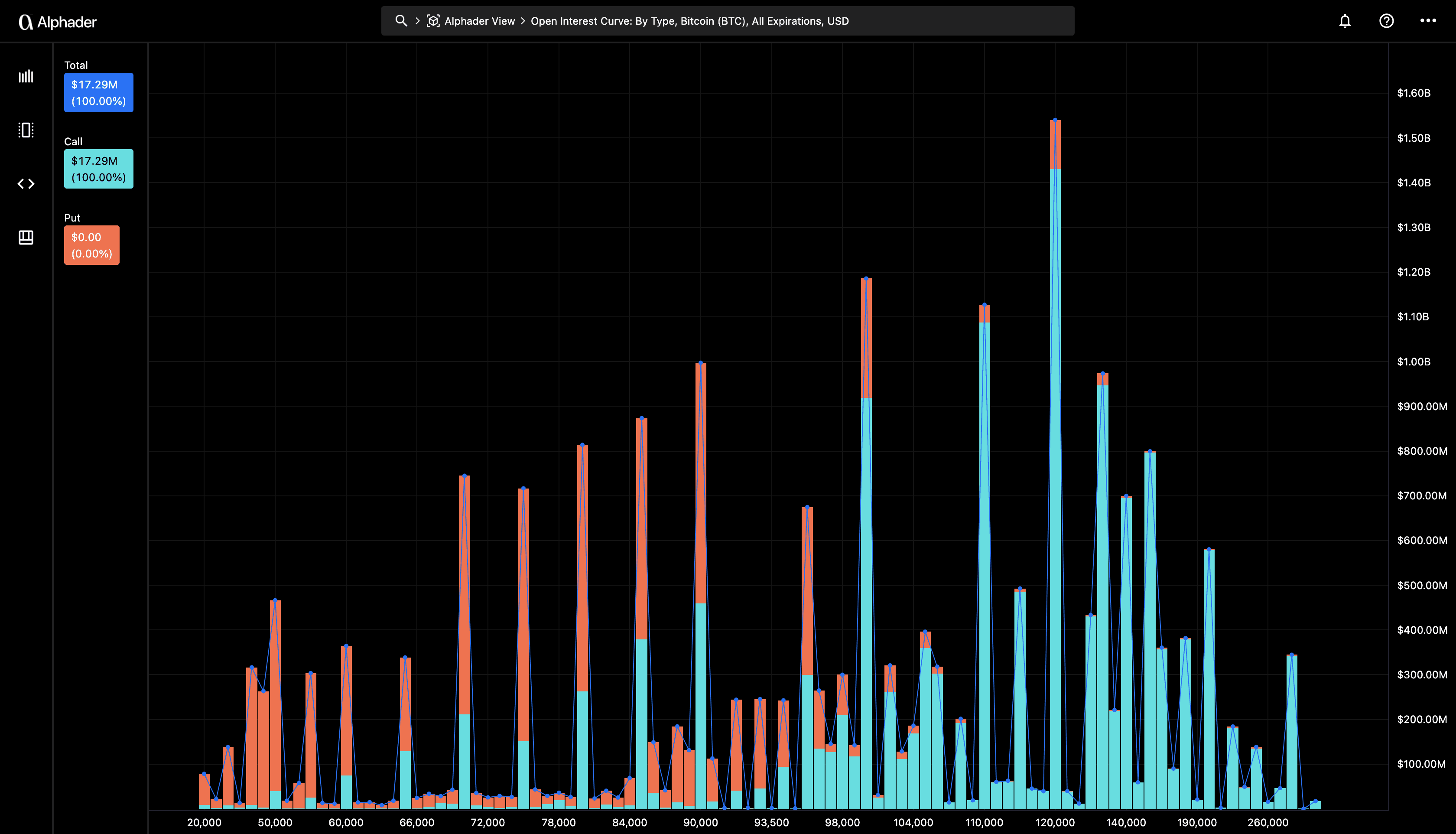Click the 84,000 x-axis strike label
The image size is (1456, 834).
coord(630,823)
